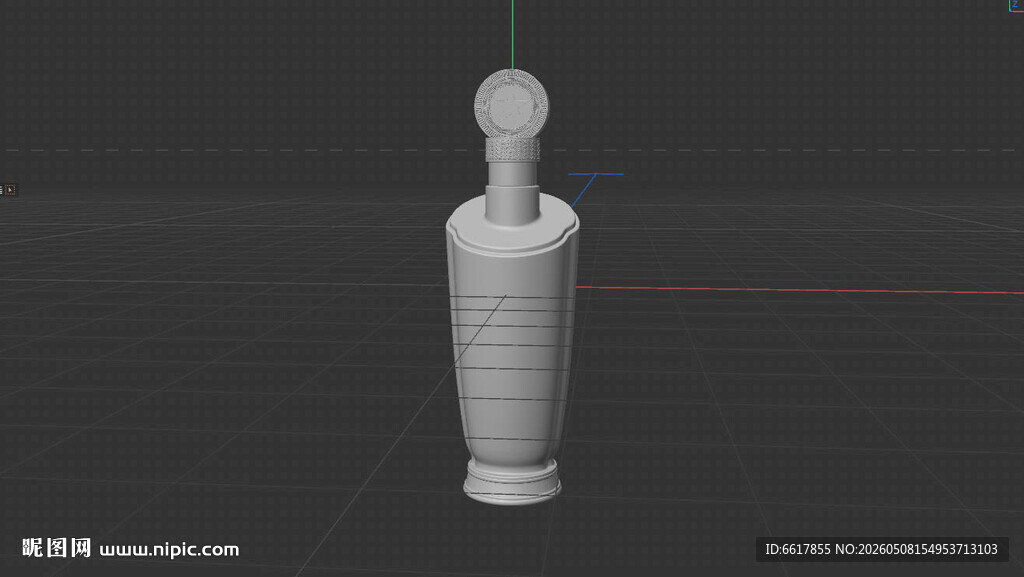Image resolution: width=1024 pixels, height=577 pixels.
Task: Click the knurled collar below the stopper
Action: coord(513,149)
